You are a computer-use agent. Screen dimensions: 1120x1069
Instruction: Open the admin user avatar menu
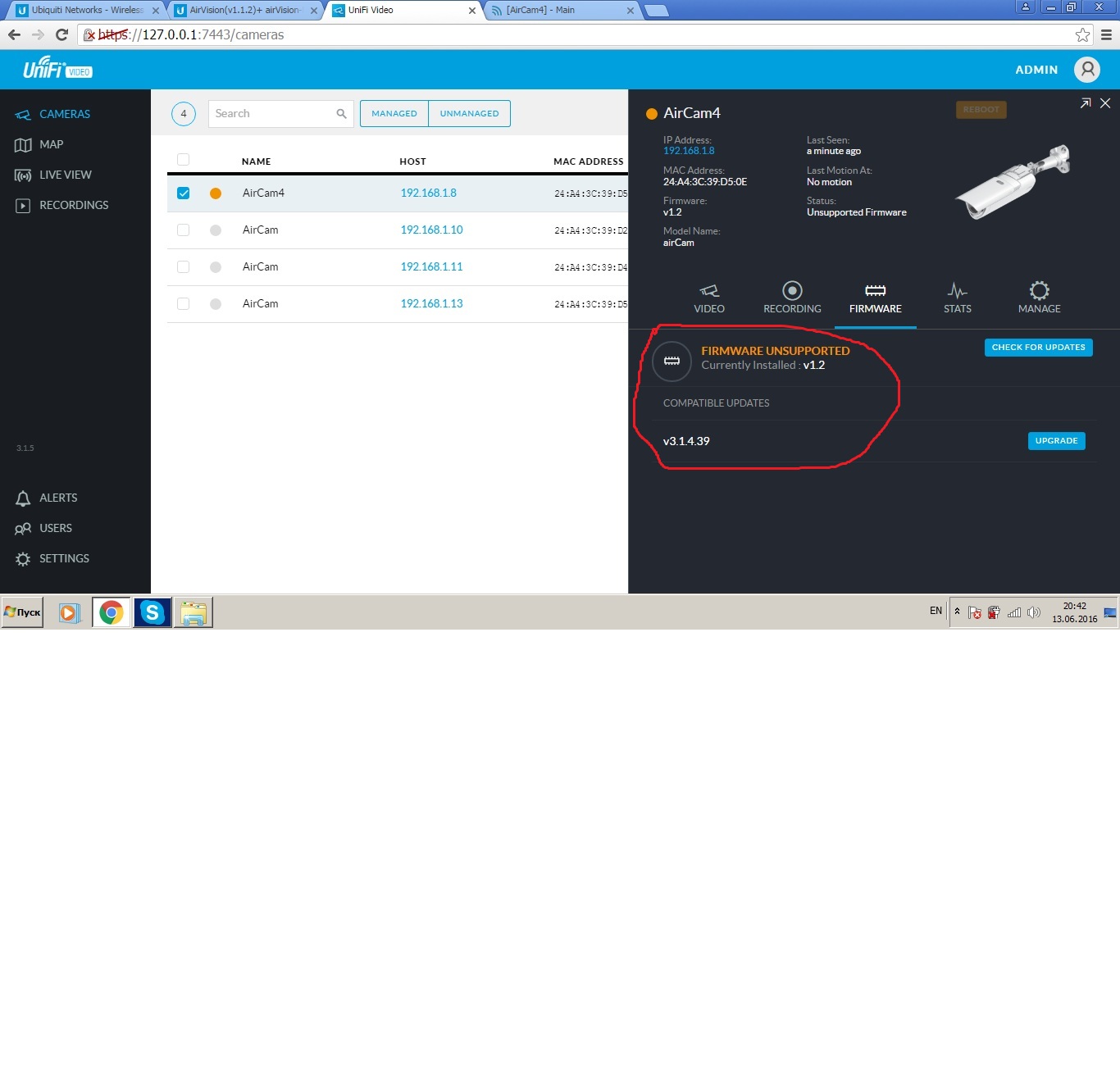(x=1087, y=70)
